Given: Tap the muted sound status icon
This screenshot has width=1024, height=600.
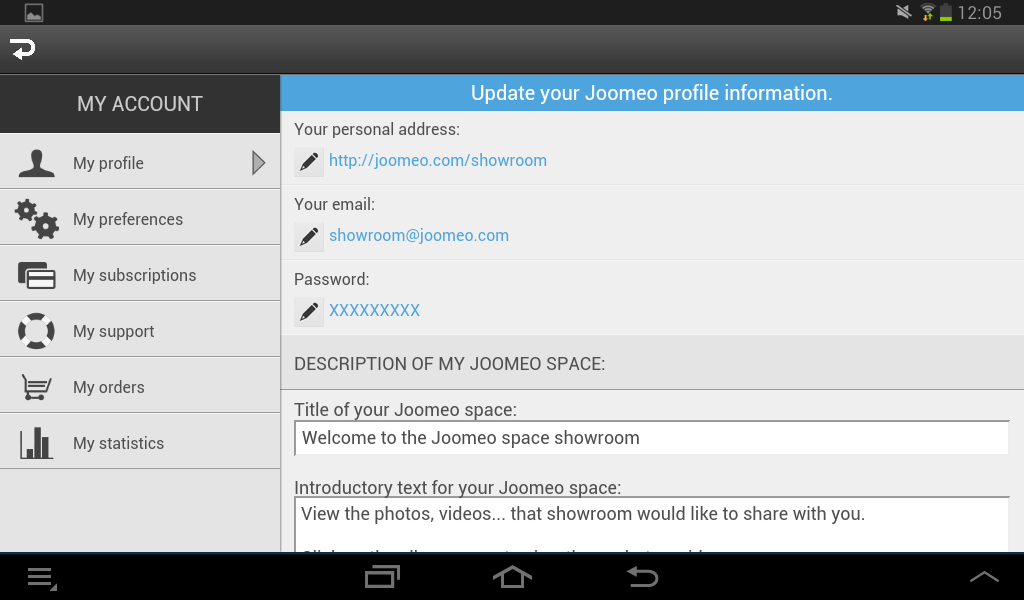Looking at the screenshot, I should pos(904,12).
